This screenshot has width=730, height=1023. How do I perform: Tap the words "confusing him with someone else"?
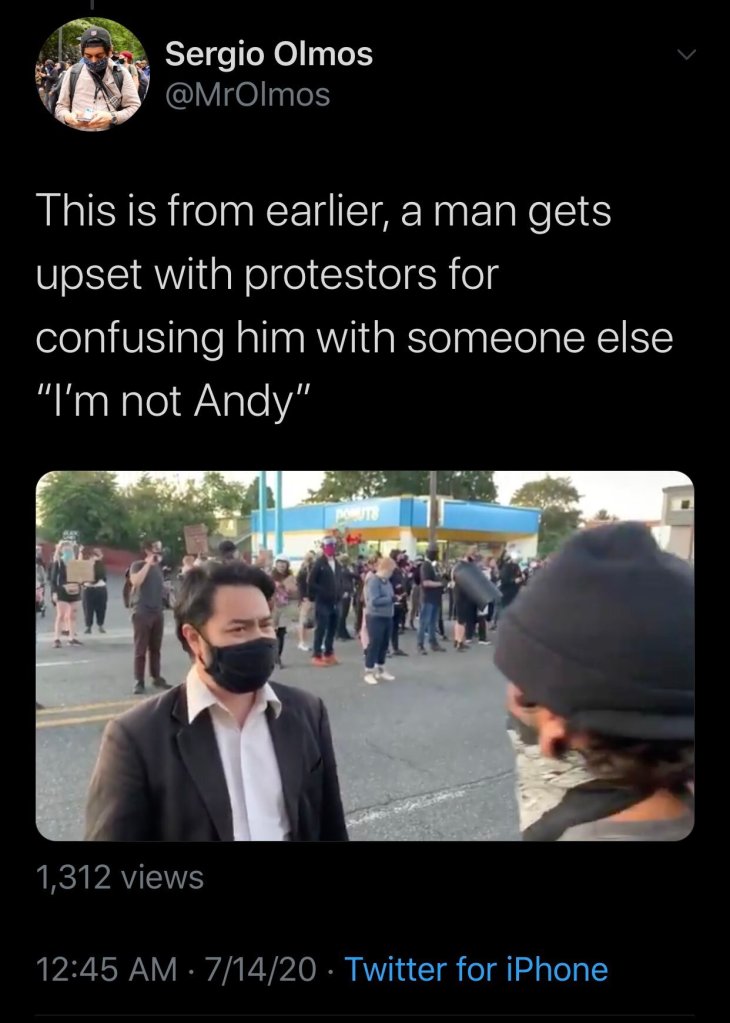click(354, 338)
